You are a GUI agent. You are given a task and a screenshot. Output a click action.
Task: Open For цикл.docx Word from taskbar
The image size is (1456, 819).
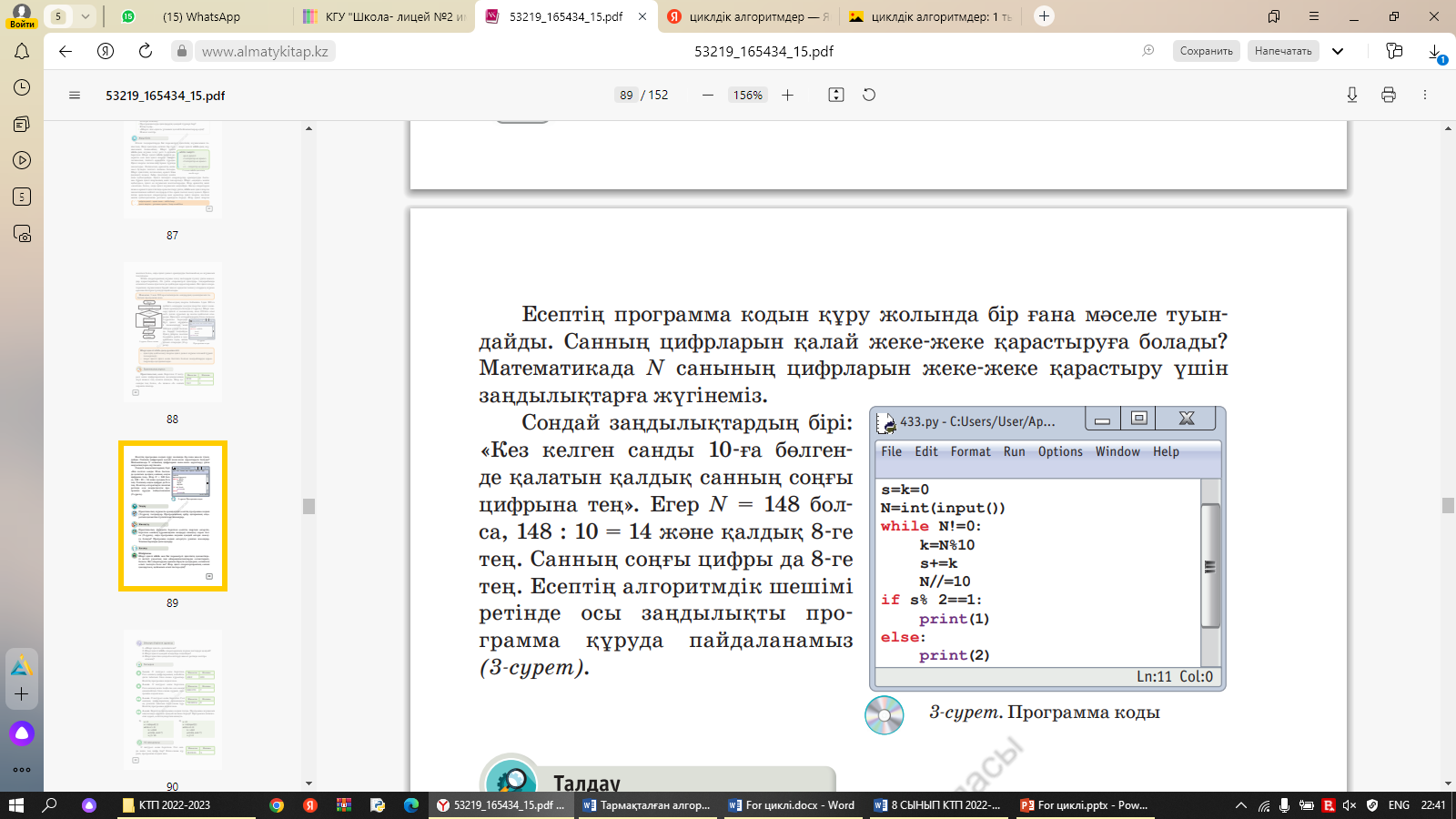(792, 805)
